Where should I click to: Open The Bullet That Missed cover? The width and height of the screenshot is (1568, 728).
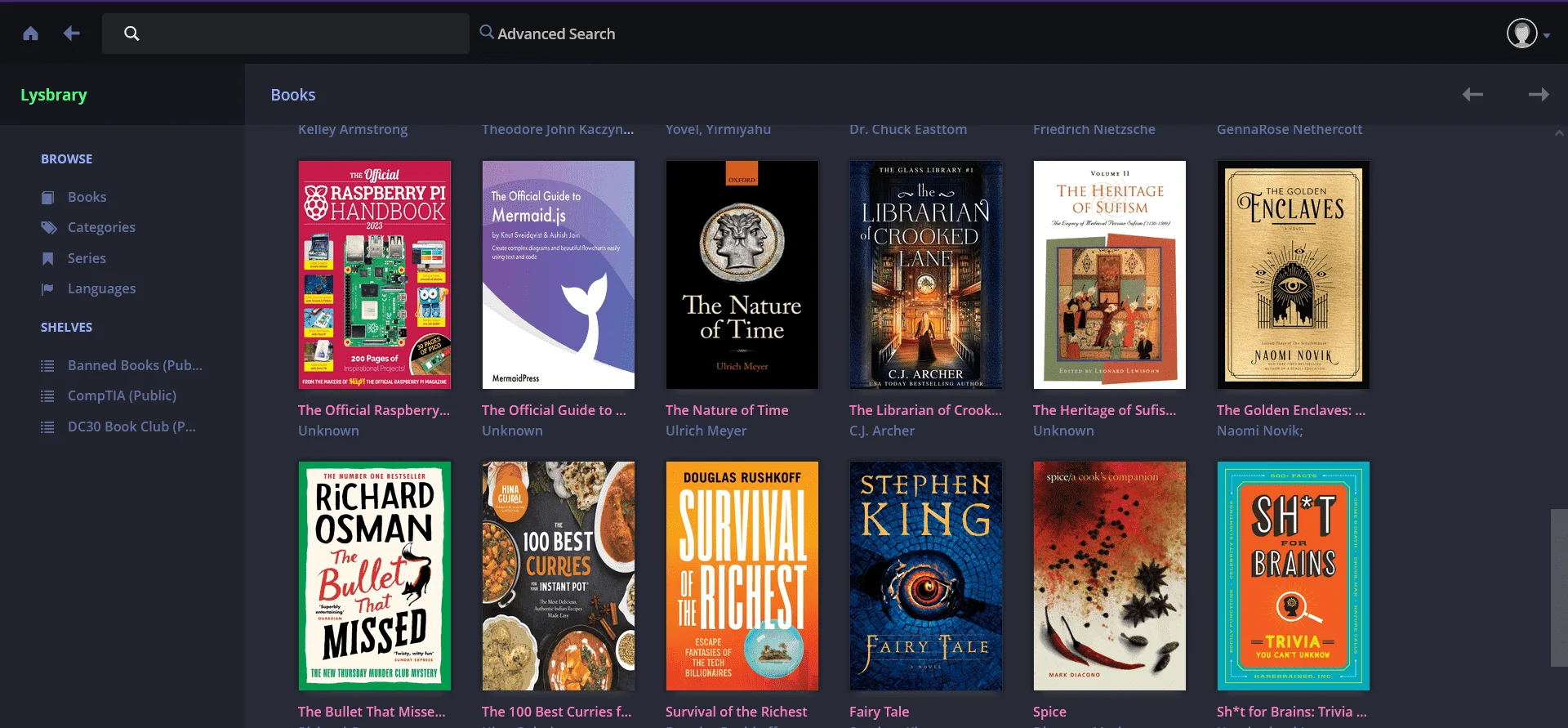(375, 576)
